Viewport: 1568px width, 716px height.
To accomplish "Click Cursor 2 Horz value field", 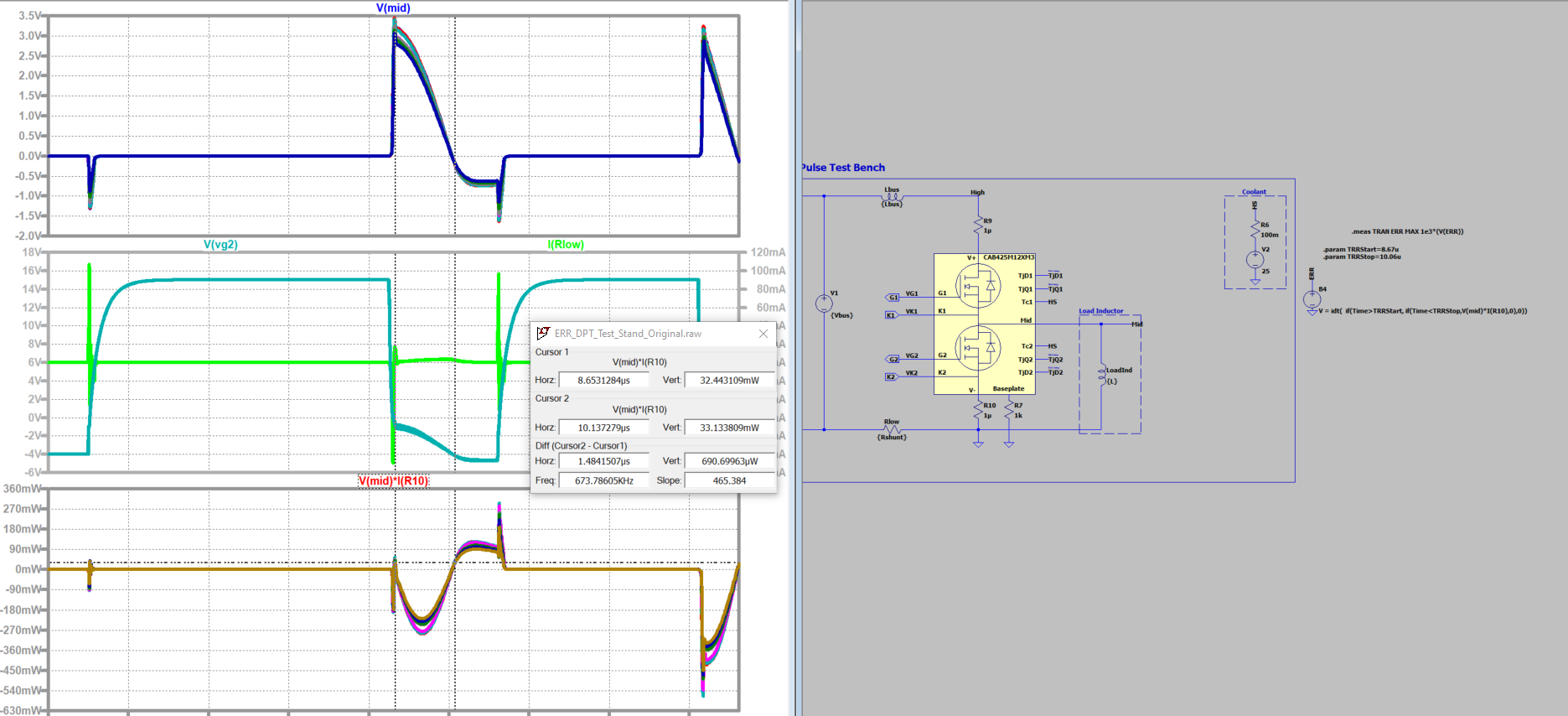I will coord(604,428).
